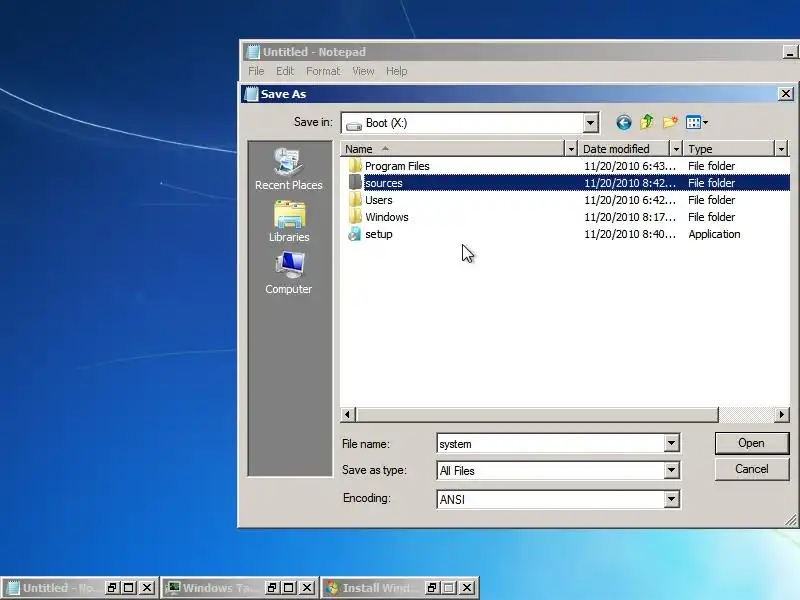
Task: Open Notepad Help menu
Action: [396, 71]
